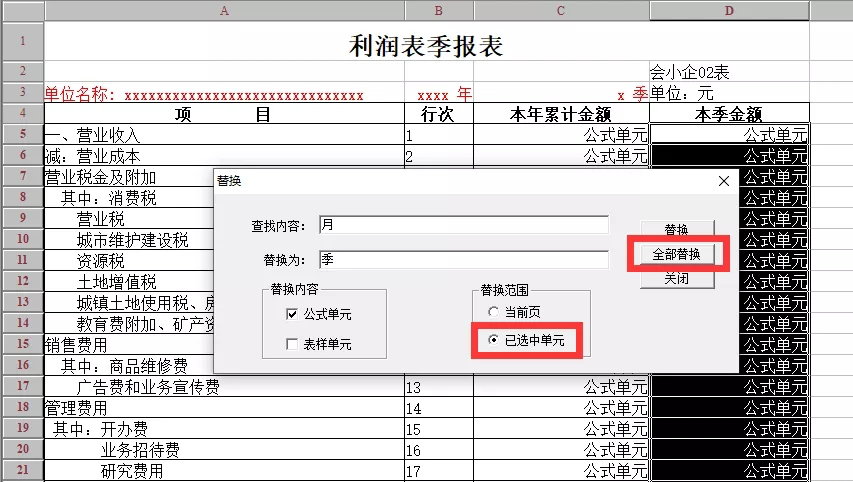
Task: Select column A header
Action: coord(224,10)
